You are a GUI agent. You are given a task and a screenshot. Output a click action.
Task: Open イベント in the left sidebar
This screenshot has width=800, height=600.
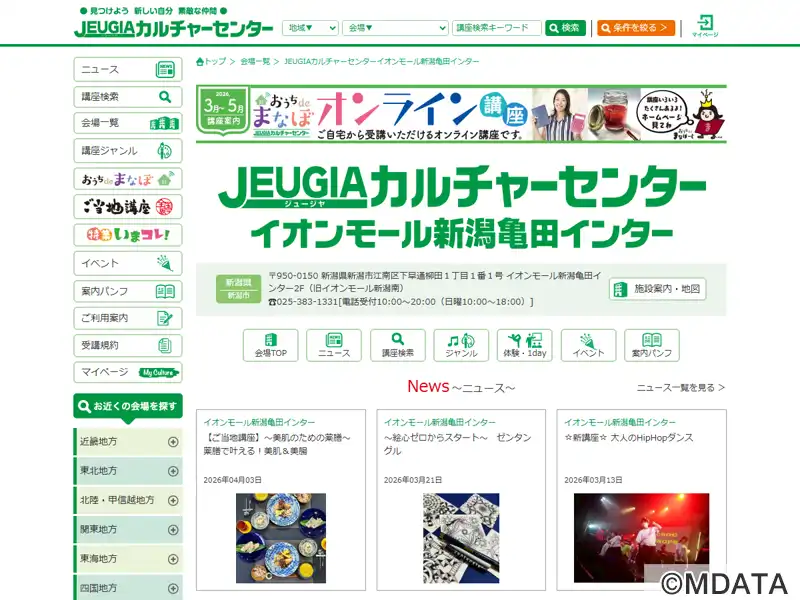128,263
